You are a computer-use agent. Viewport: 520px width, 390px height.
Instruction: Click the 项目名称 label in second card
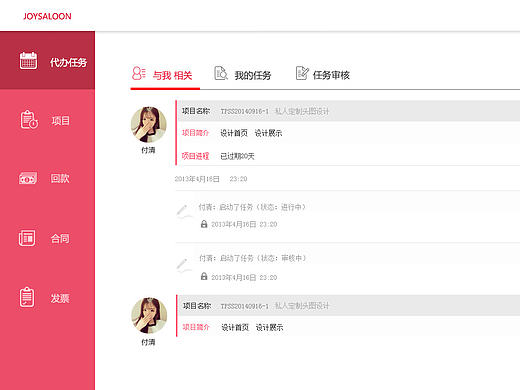coord(197,305)
